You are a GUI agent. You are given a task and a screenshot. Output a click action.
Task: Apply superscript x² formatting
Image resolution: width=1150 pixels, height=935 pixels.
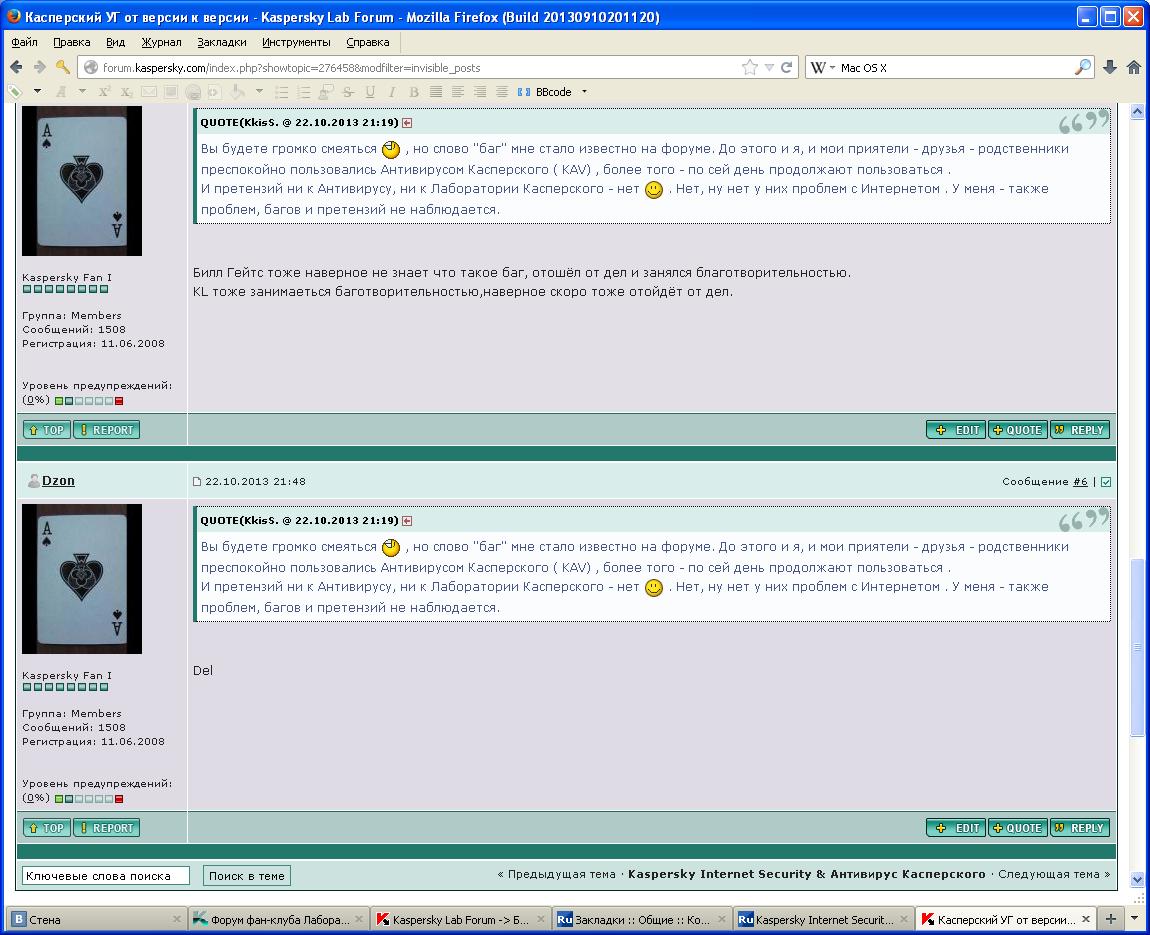click(x=104, y=92)
